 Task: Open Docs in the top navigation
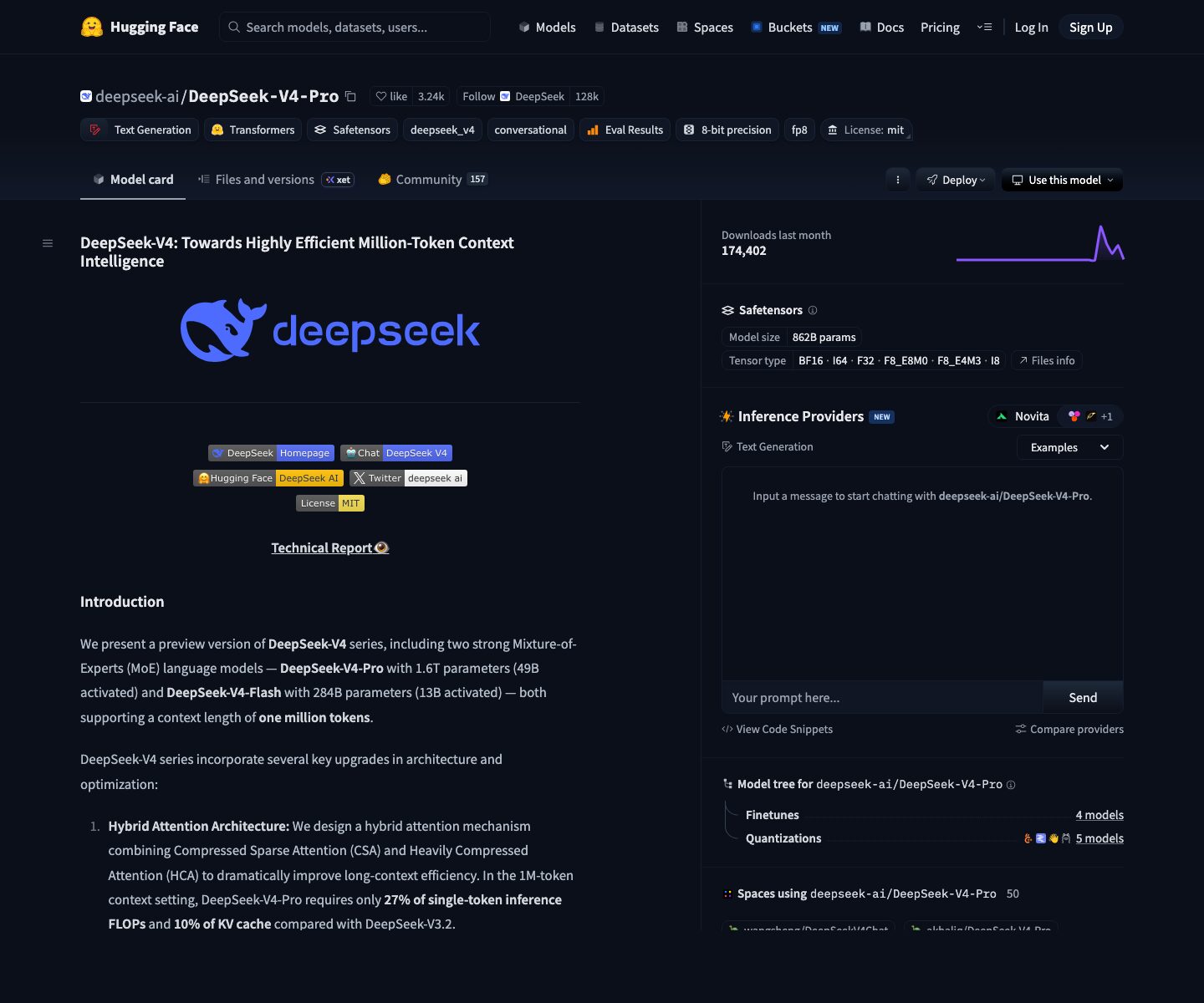(x=882, y=28)
